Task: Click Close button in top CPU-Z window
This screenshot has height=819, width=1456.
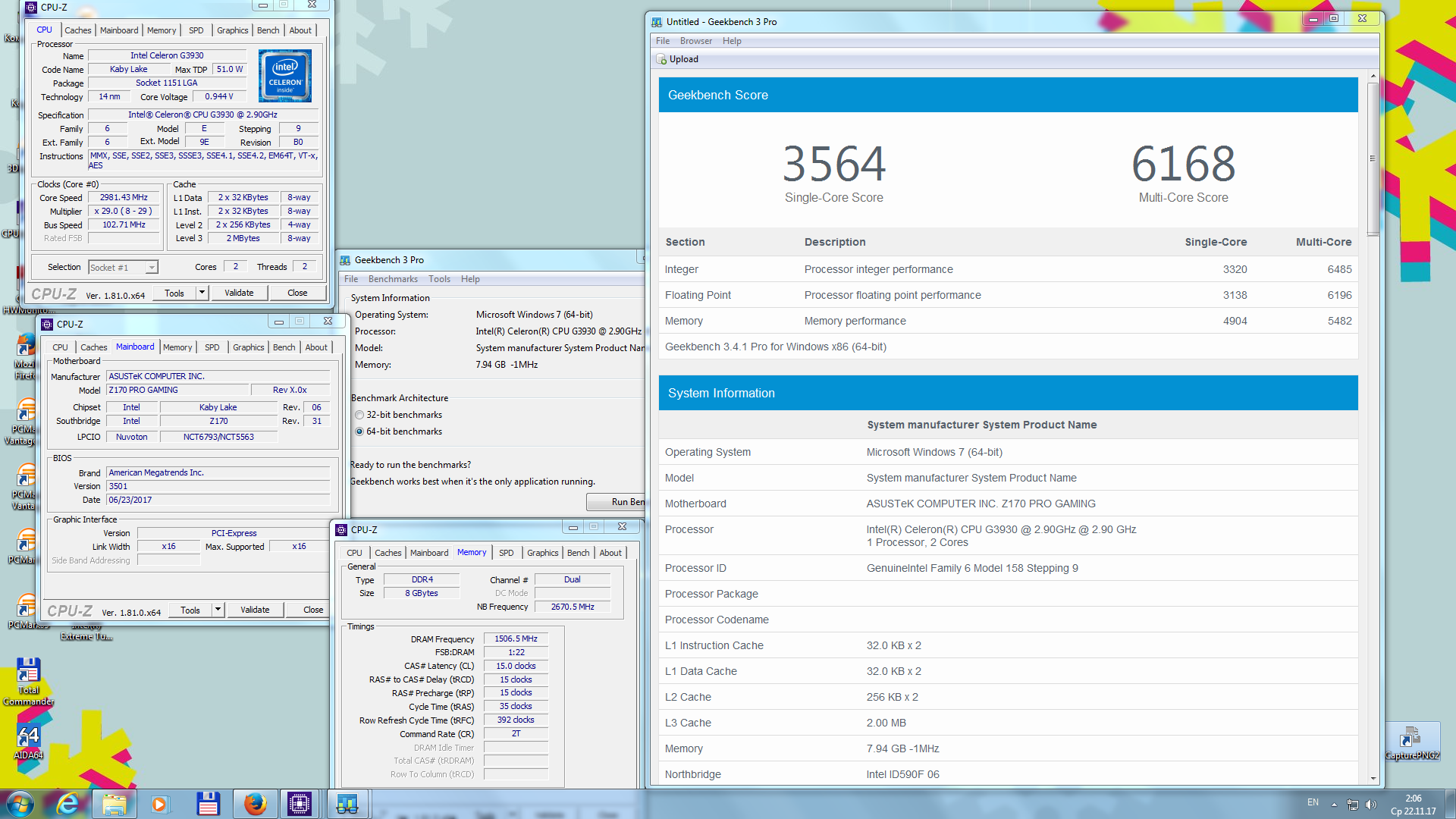Action: (x=297, y=293)
